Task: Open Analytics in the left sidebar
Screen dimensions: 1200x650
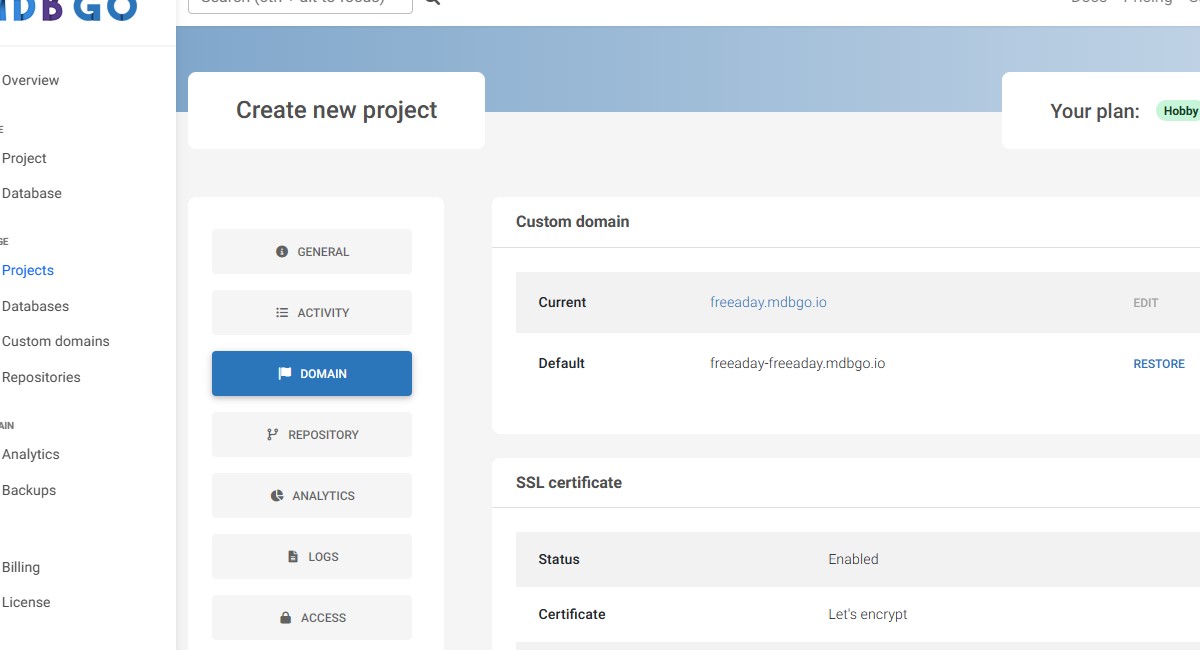Action: pos(31,454)
